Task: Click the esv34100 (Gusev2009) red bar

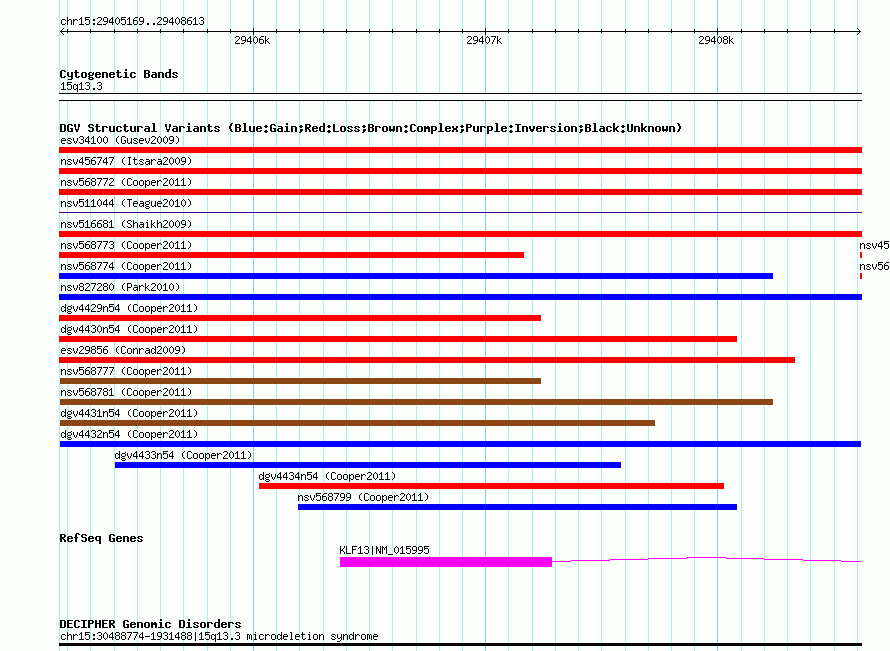Action: tap(460, 150)
